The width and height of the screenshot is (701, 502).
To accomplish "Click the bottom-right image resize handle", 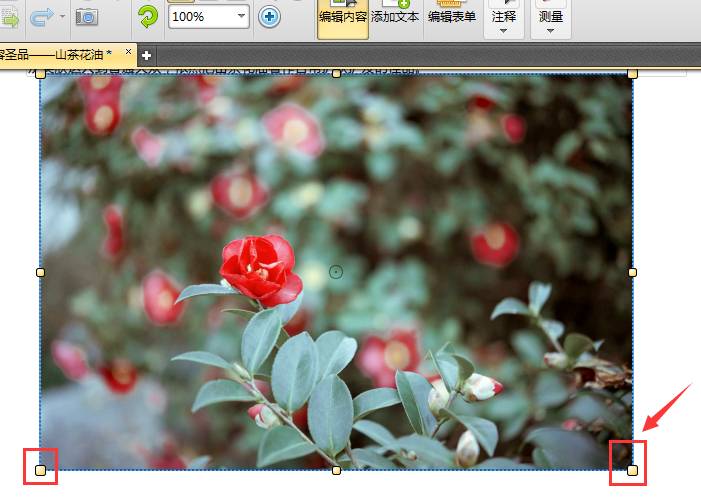I will pos(632,470).
